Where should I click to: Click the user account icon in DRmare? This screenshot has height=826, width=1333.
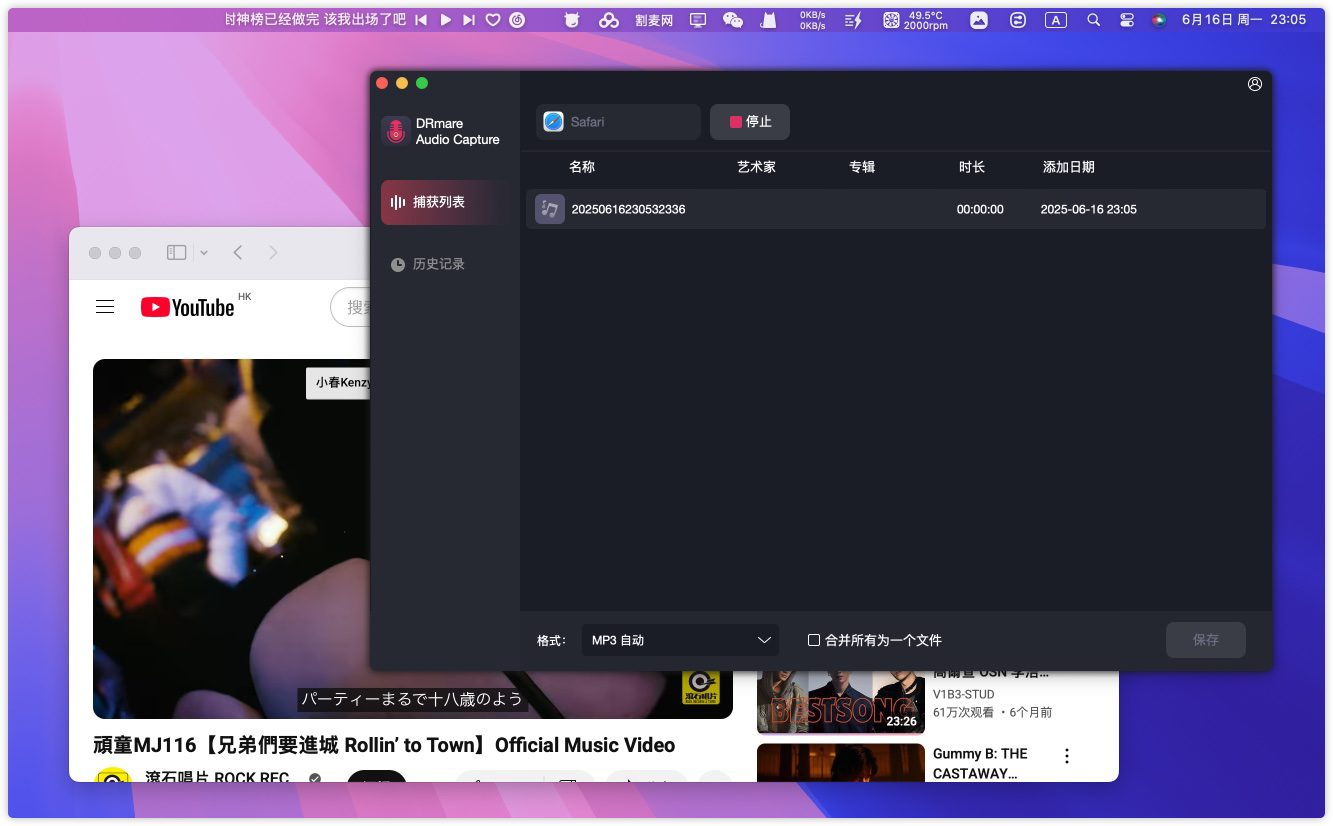coord(1254,84)
